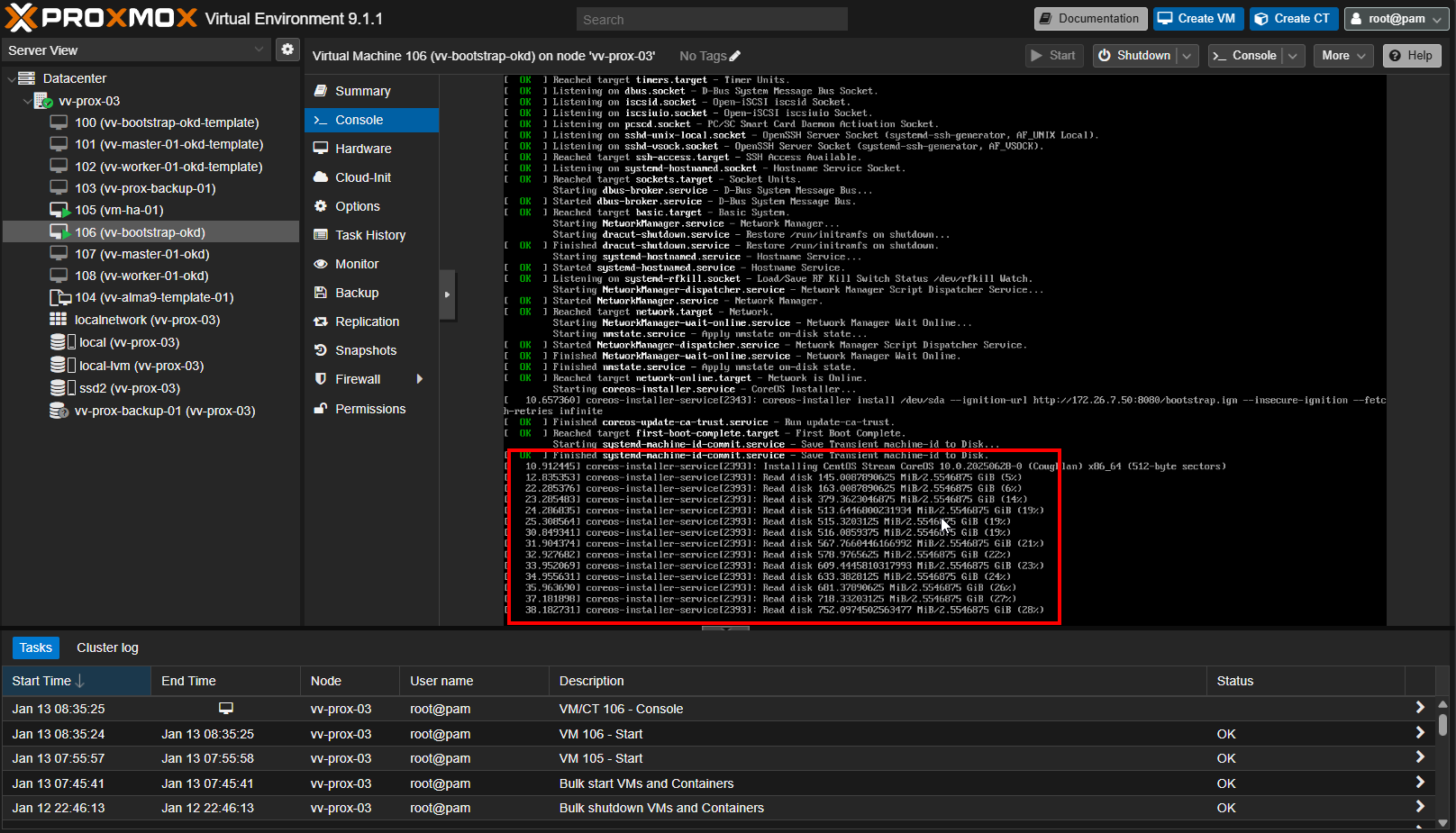
Task: Open the Cloud-Init settings
Action: [x=362, y=177]
